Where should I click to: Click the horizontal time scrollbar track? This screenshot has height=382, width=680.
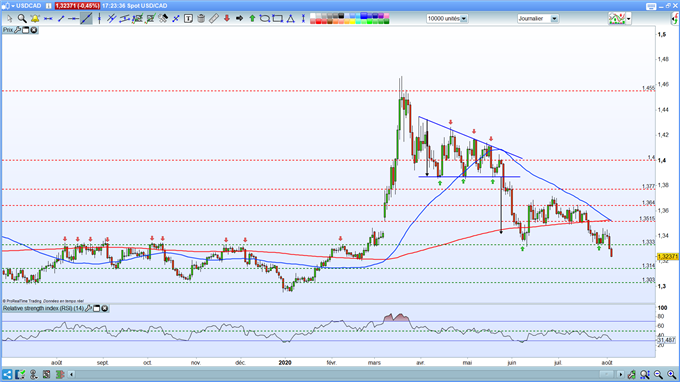click(345, 374)
